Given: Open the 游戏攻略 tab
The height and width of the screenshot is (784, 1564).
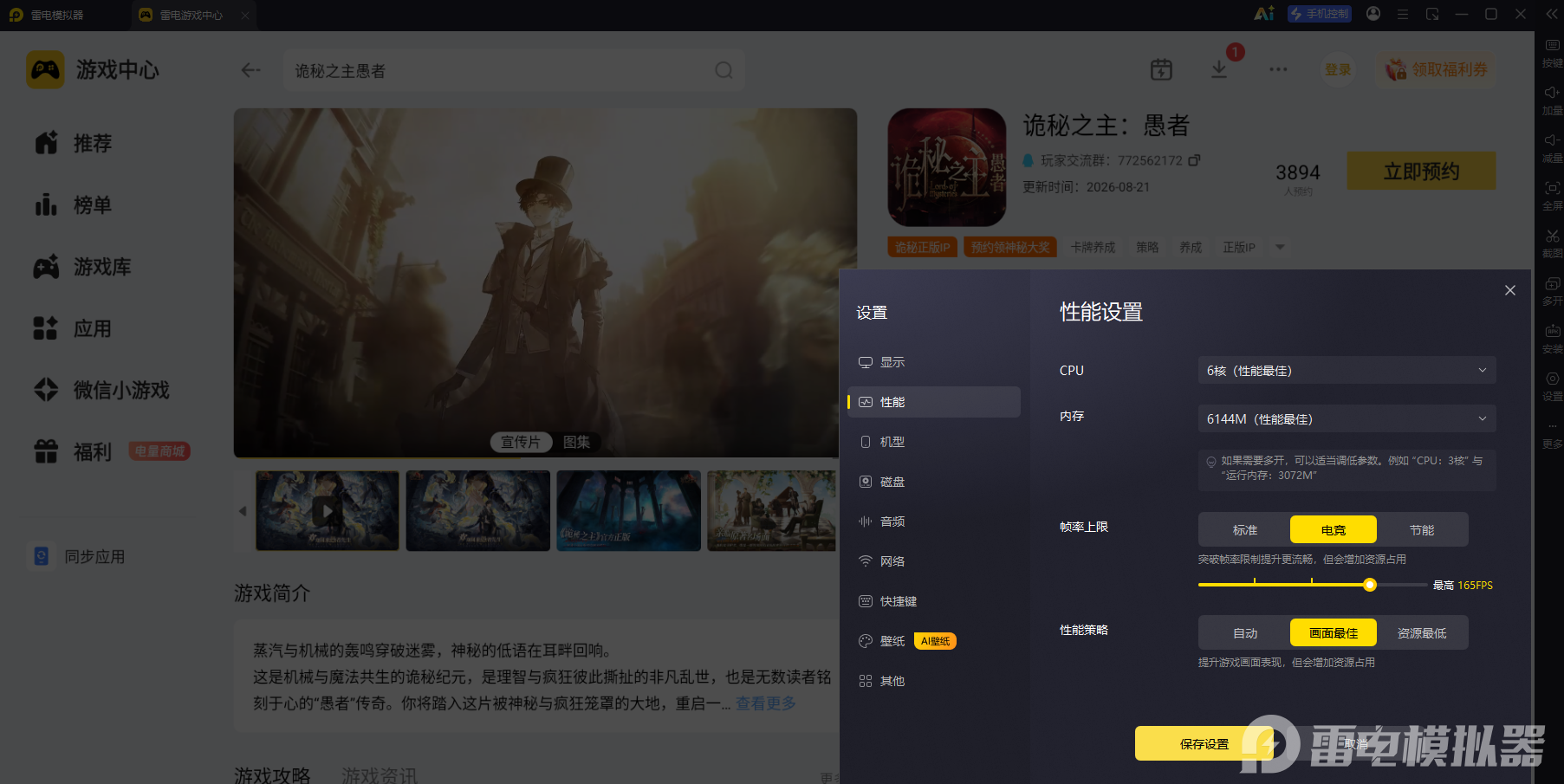Looking at the screenshot, I should point(272,774).
